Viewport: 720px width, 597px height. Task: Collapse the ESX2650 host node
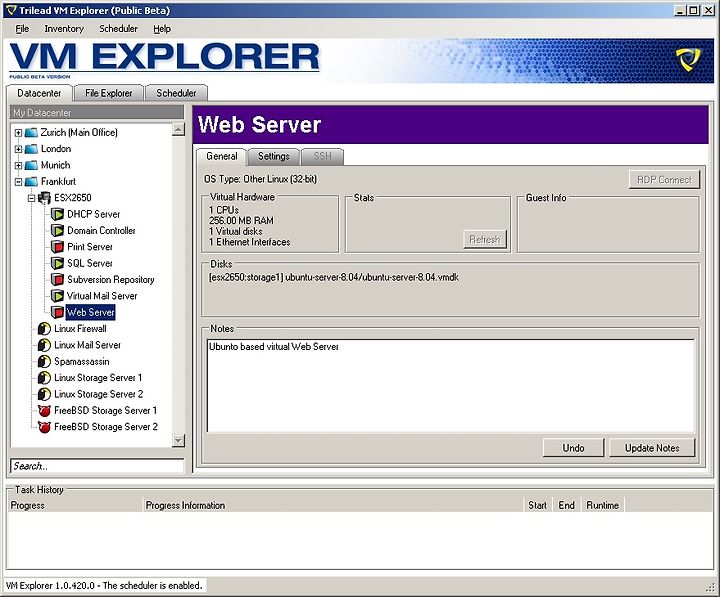(31, 198)
